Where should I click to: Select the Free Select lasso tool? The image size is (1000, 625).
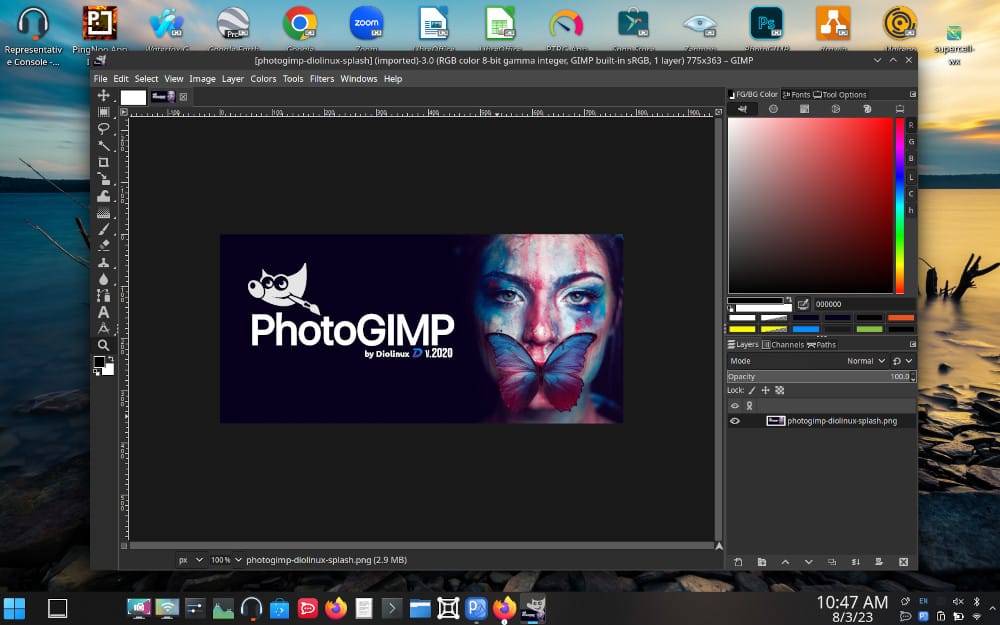click(103, 129)
